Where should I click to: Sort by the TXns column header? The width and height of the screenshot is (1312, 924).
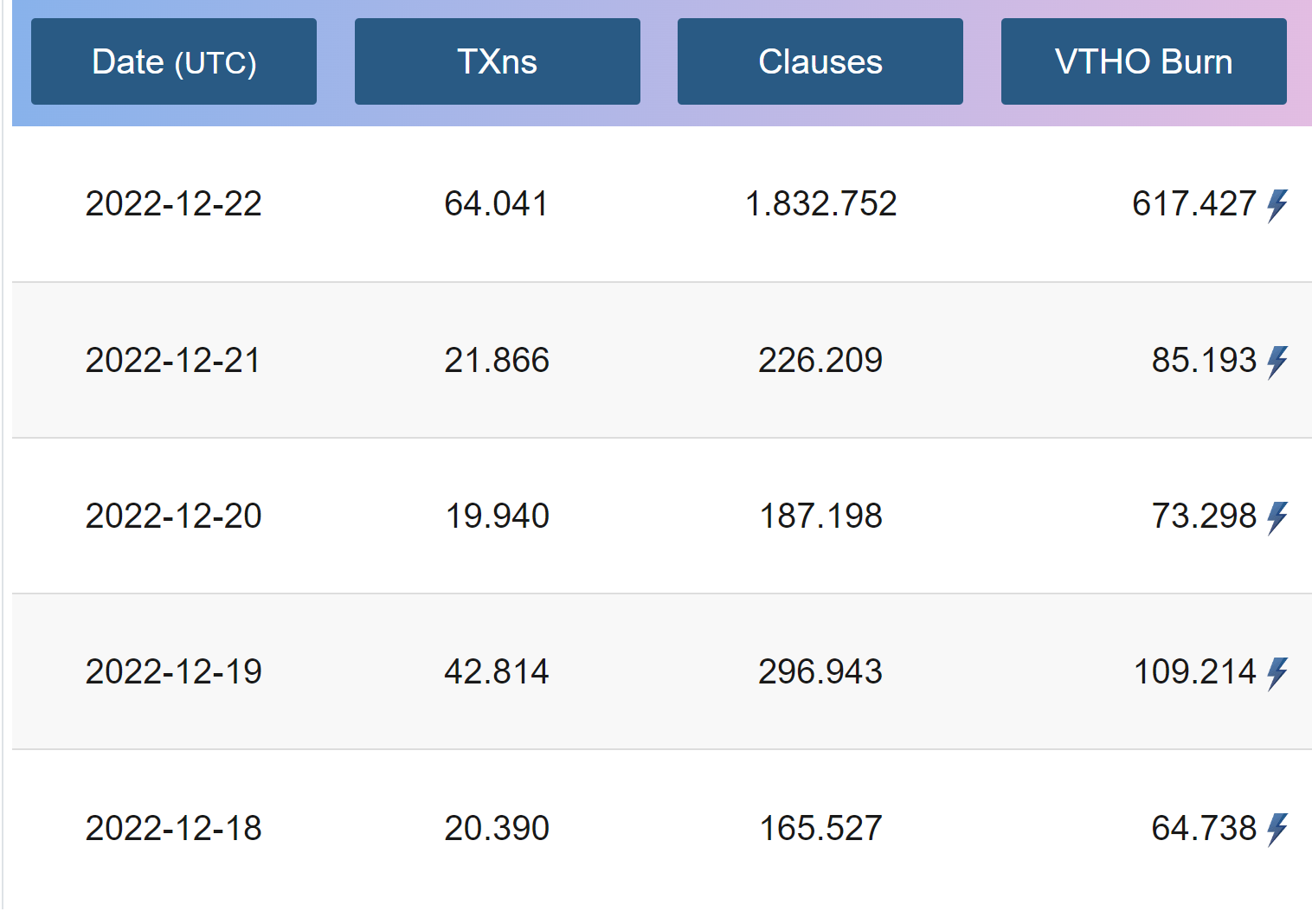[497, 62]
